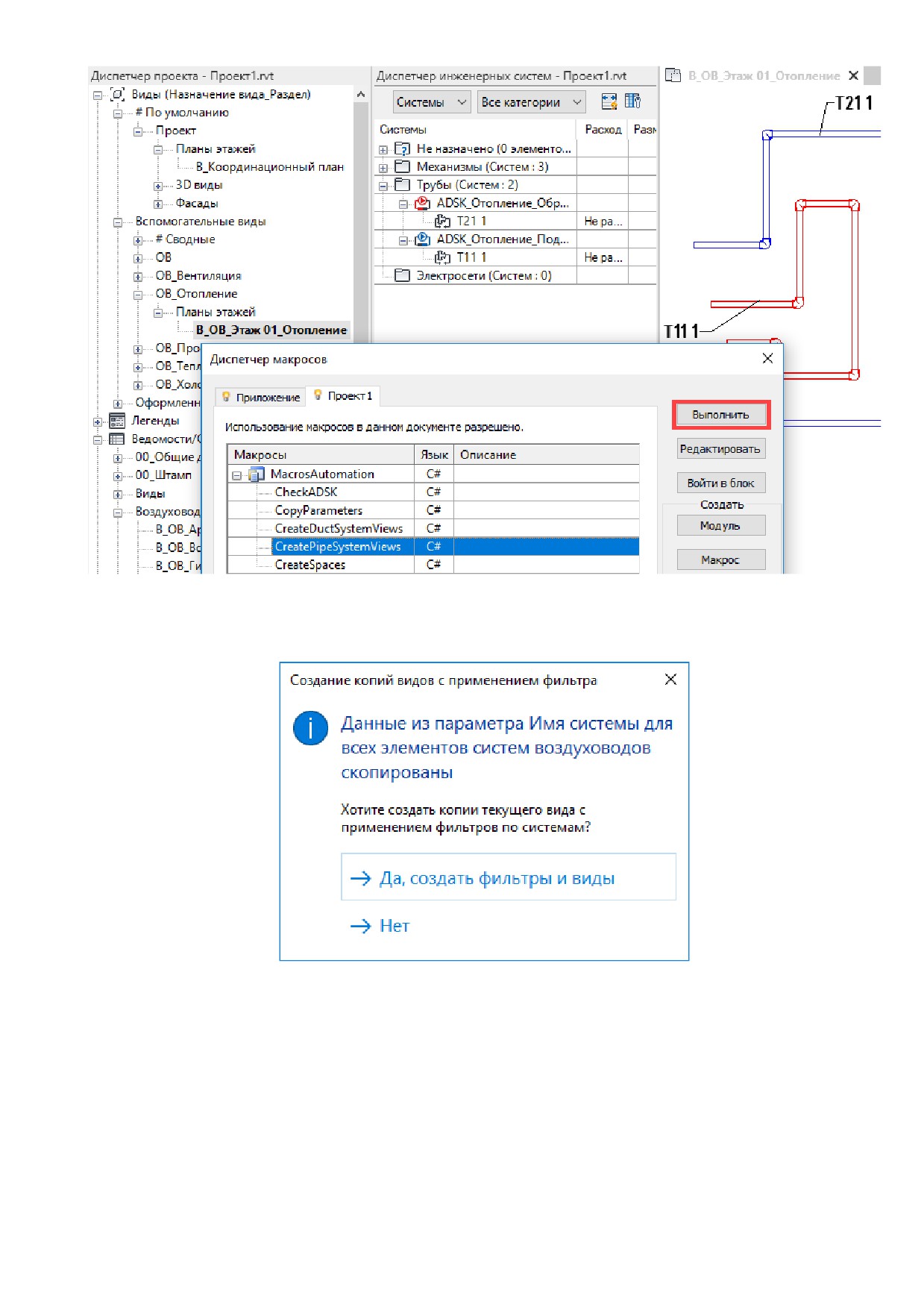The height and width of the screenshot is (1307, 924).
Task: Click the Ведомости schedule icon
Action: click(117, 439)
